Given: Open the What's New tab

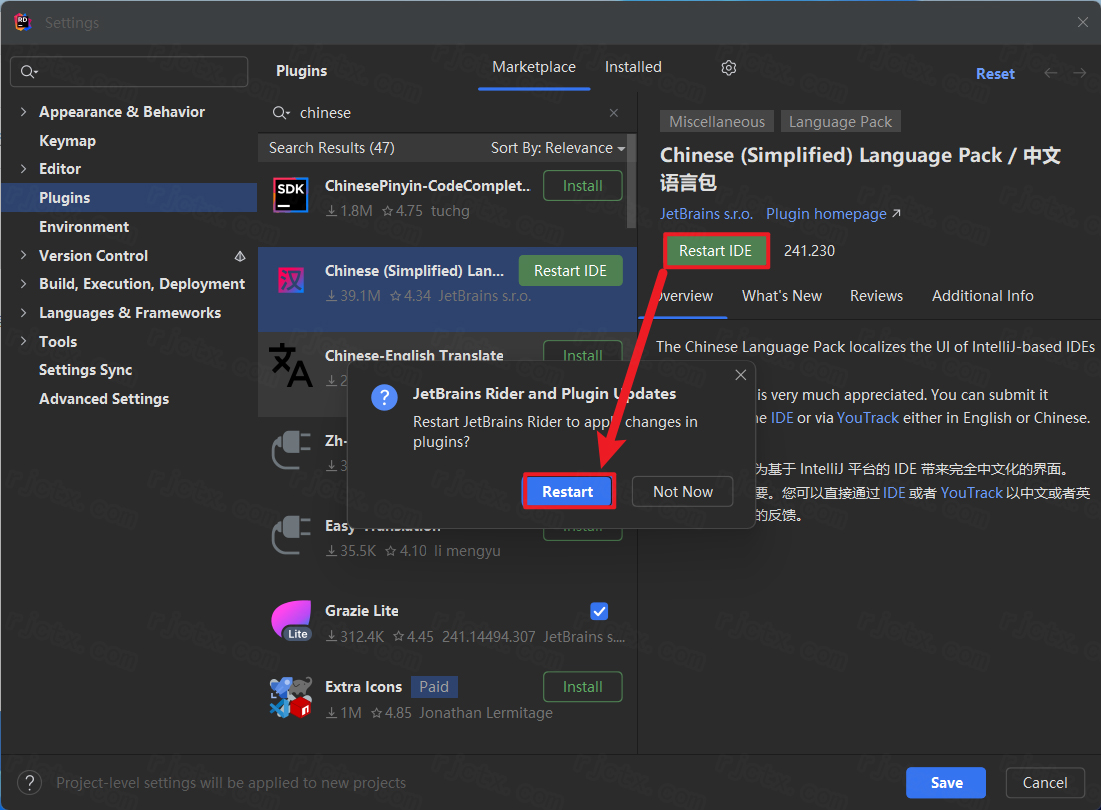Looking at the screenshot, I should [782, 296].
